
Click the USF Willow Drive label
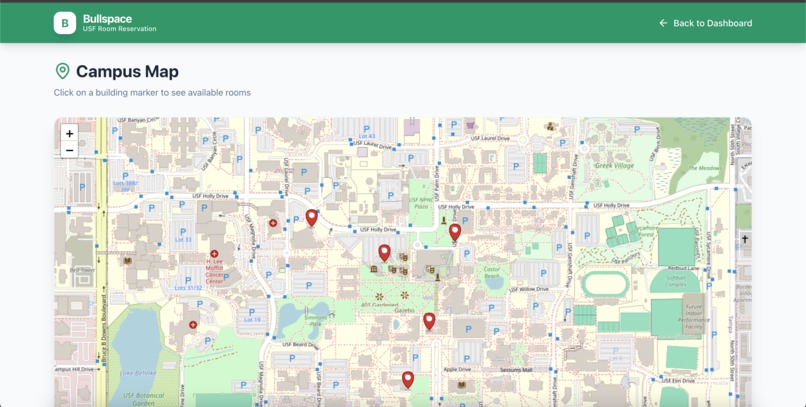[x=529, y=289]
